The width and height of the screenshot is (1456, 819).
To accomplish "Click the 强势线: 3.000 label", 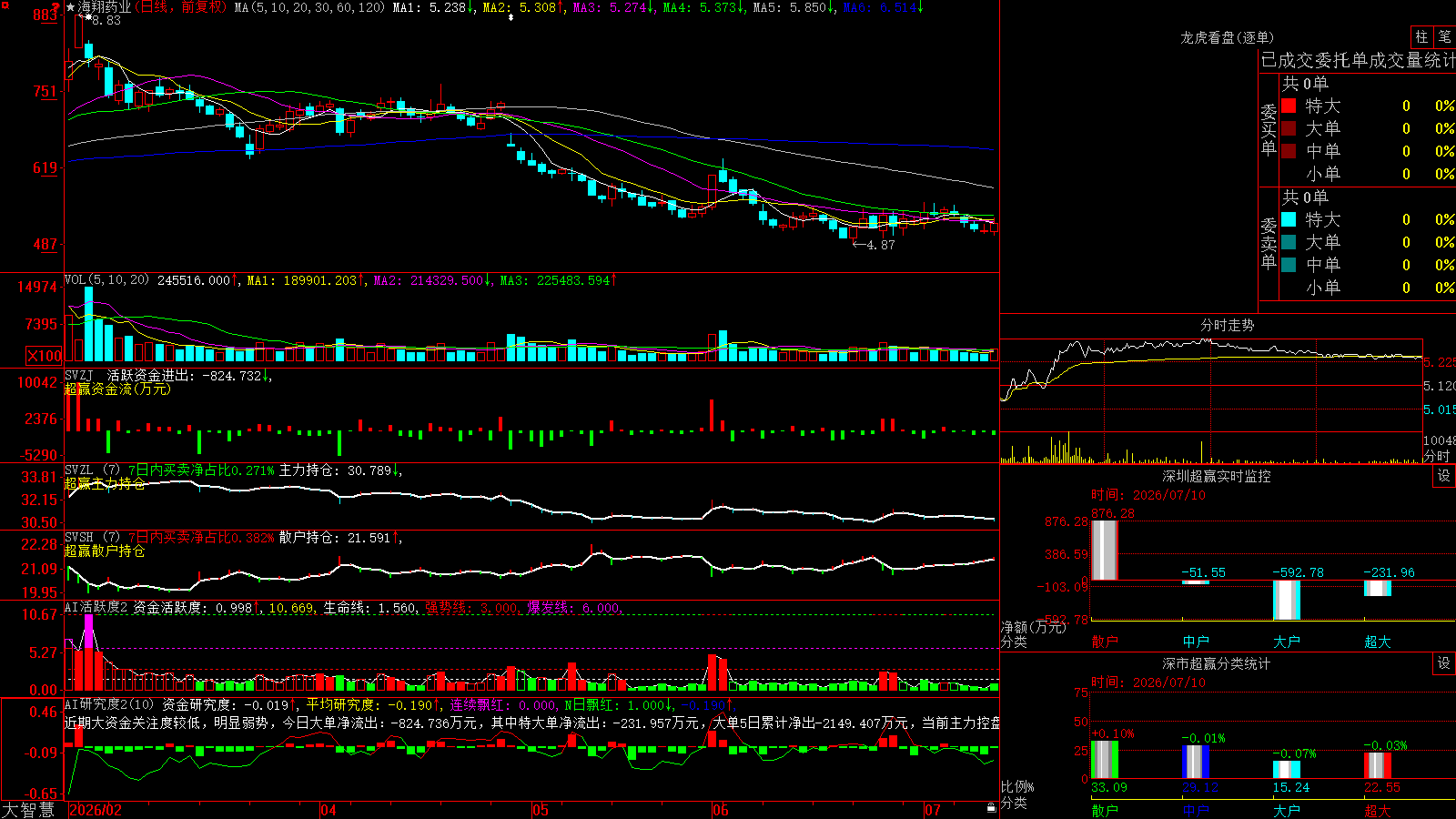I will click(473, 607).
